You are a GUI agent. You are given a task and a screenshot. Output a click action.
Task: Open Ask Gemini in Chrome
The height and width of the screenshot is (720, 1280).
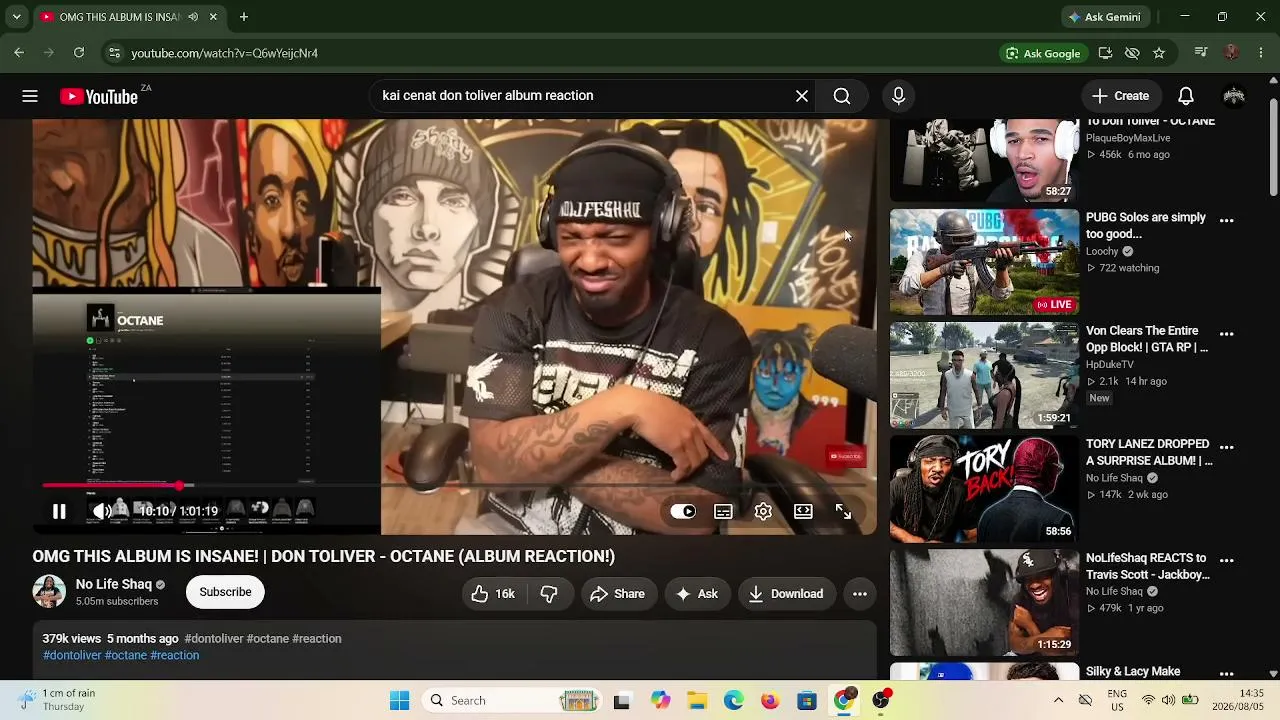(x=1104, y=17)
